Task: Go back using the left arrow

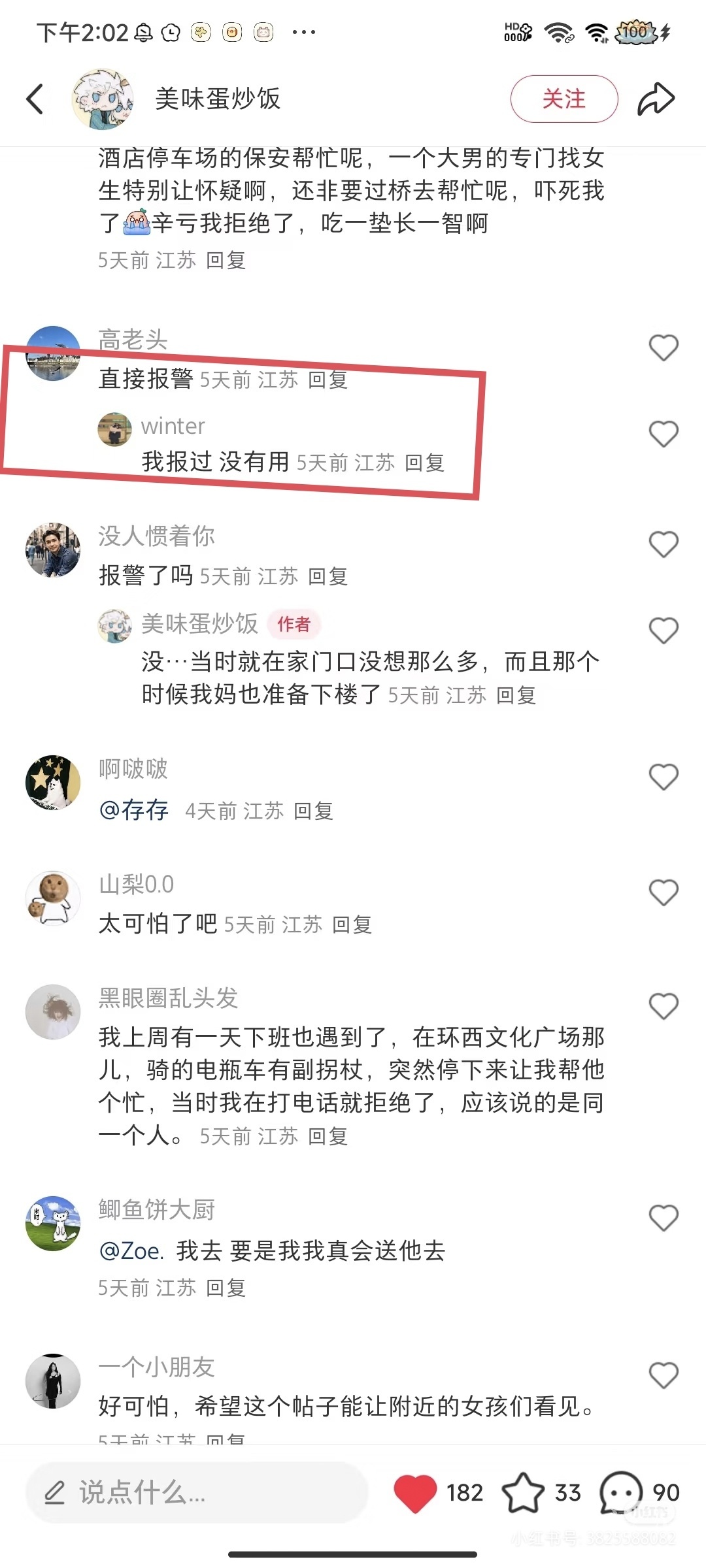Action: point(35,99)
